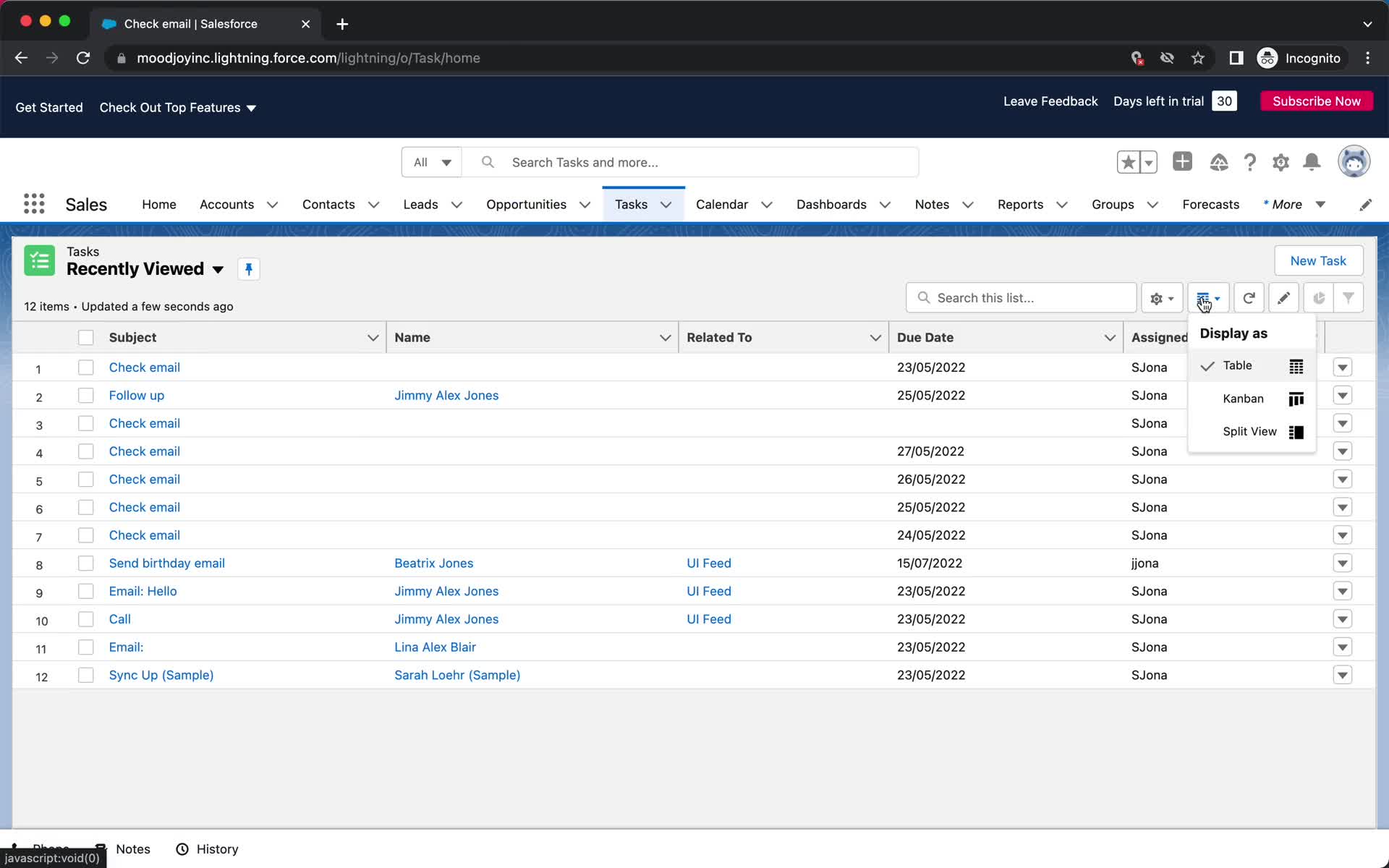Image resolution: width=1389 pixels, height=868 pixels.
Task: Toggle the select-all checkbox in header
Action: point(86,337)
